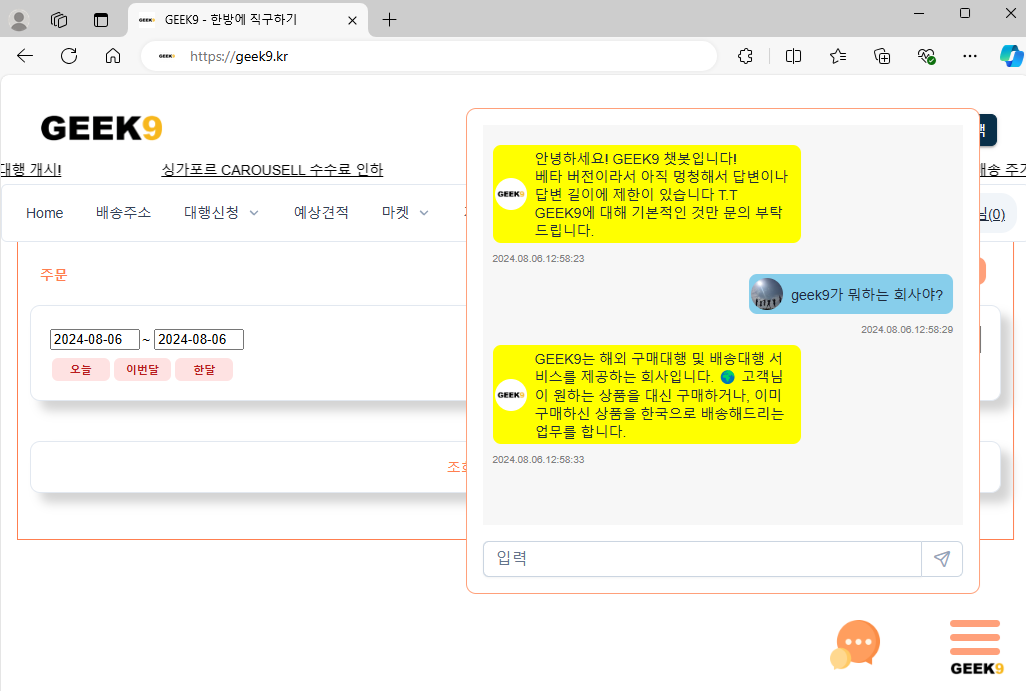
Task: Toggle the orange chat bubble icon
Action: 855,644
